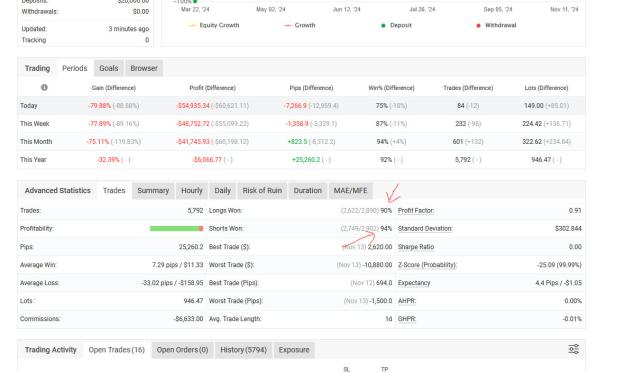This screenshot has height=373, width=625.
Task: Open the Browser tab
Action: (144, 68)
